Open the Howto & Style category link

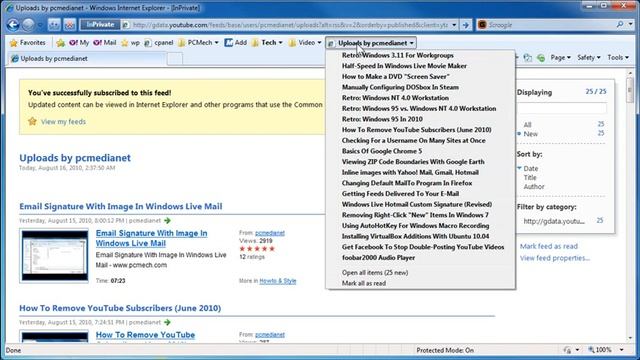(x=278, y=281)
